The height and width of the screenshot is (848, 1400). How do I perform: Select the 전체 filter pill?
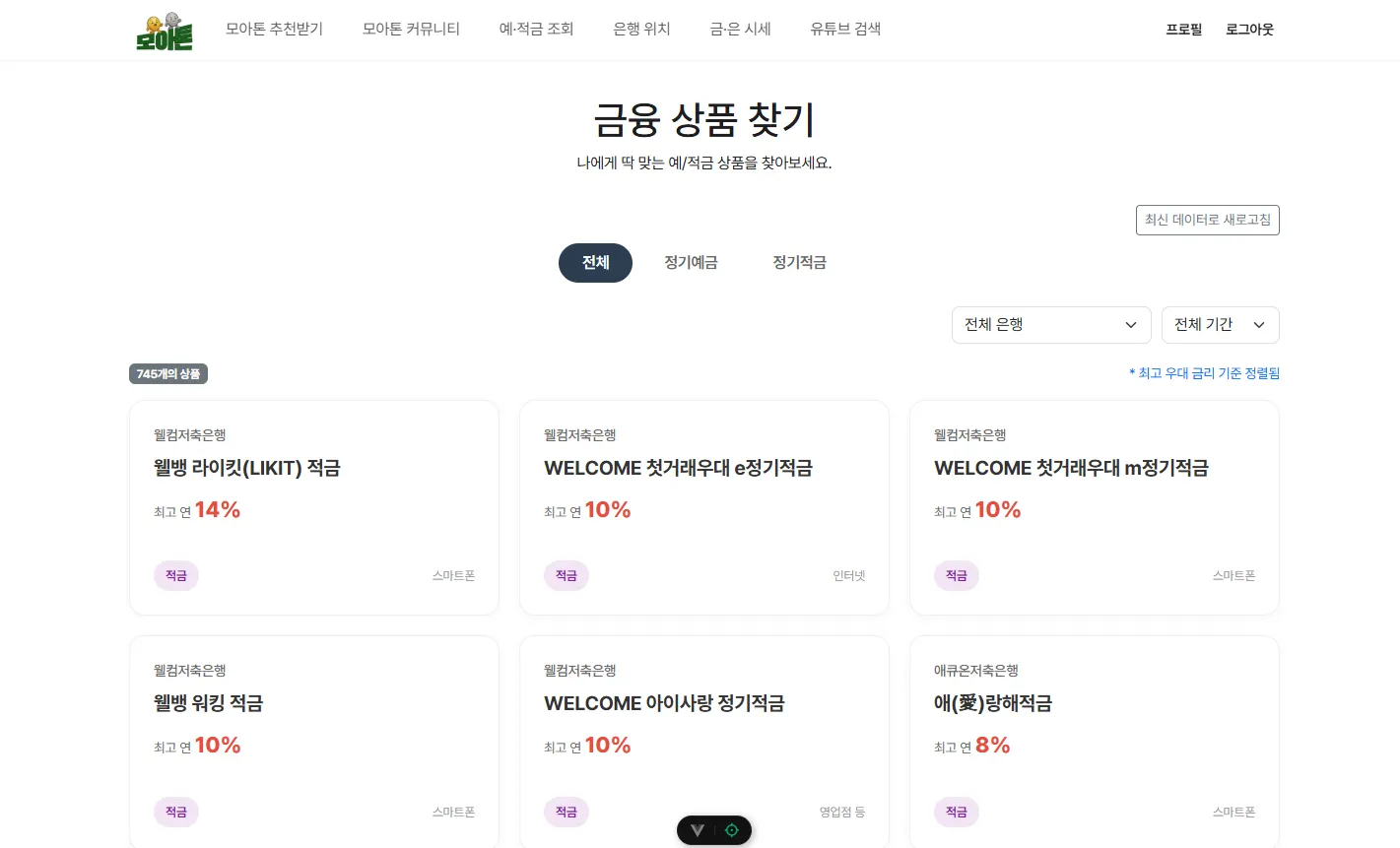(595, 263)
